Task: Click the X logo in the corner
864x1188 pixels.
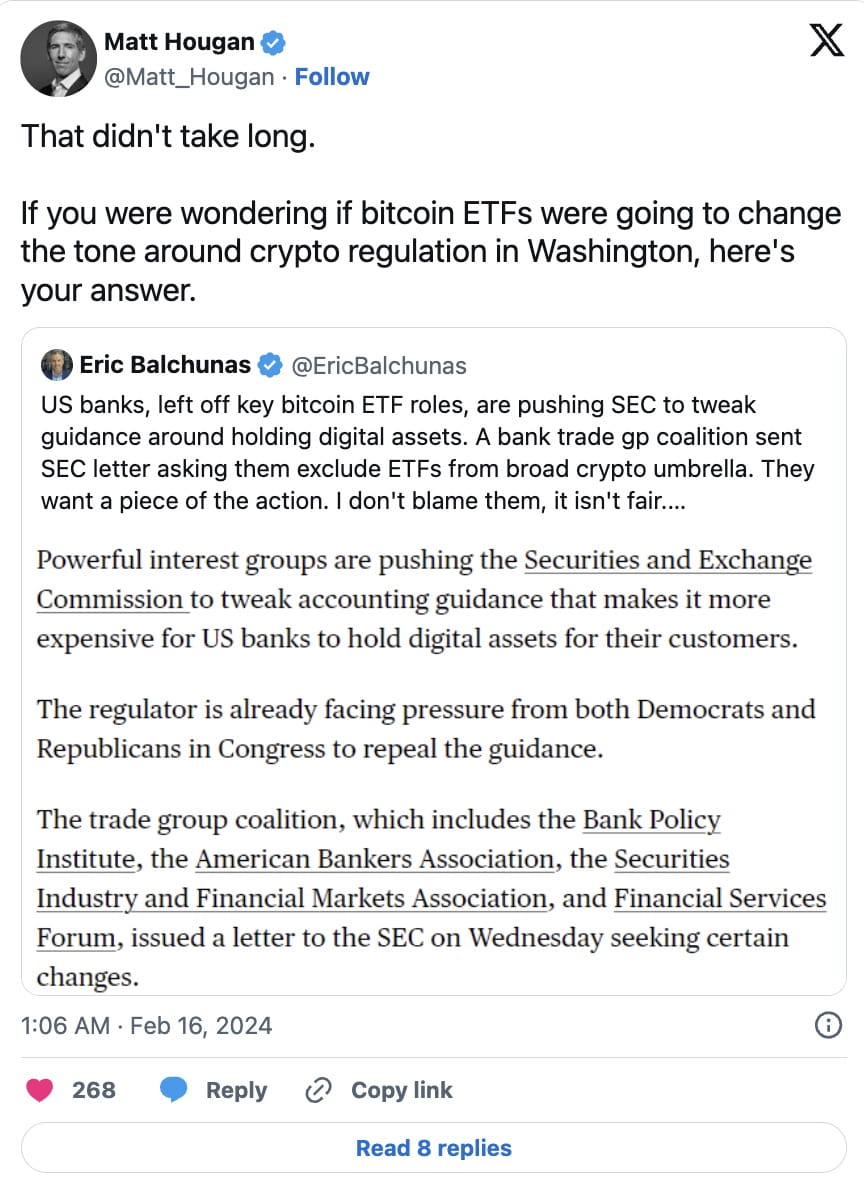Action: 827,41
